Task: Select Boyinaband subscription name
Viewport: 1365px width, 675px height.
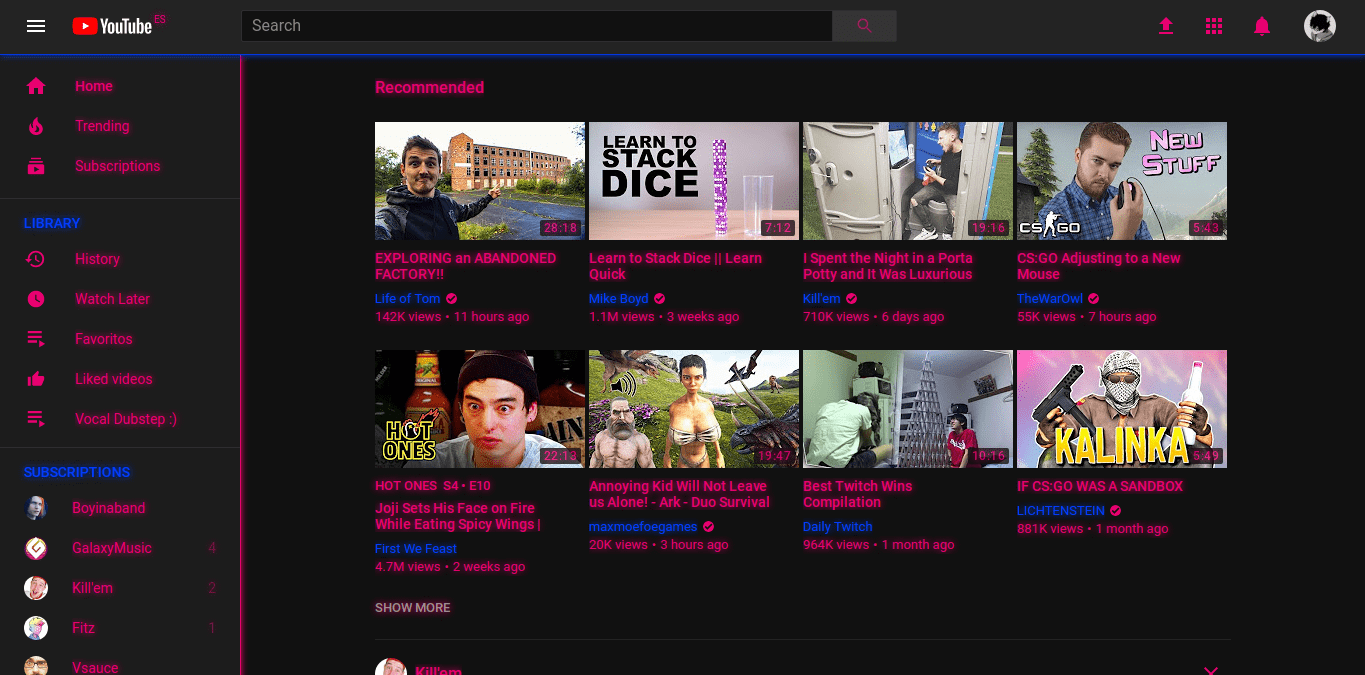Action: click(x=109, y=508)
